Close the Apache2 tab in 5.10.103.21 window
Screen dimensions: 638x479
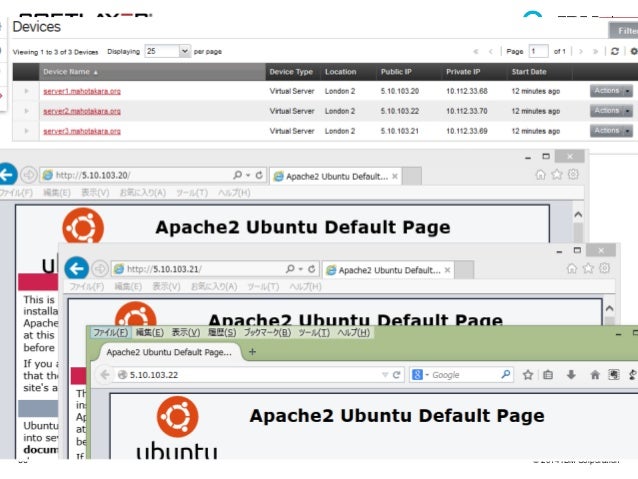tap(447, 270)
